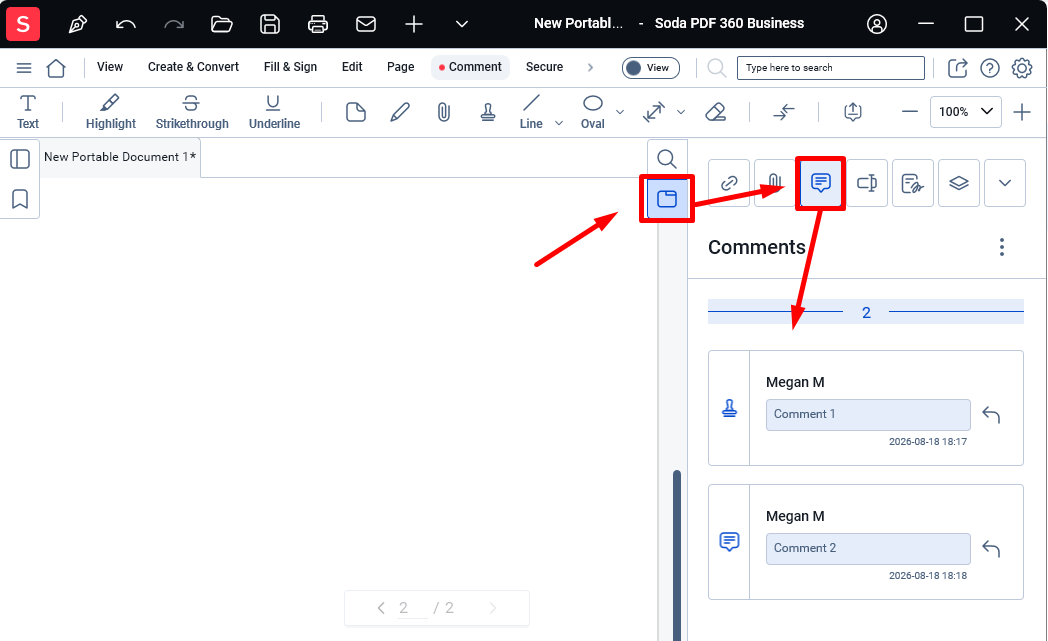Image resolution: width=1048 pixels, height=641 pixels.
Task: Toggle the right side panel button
Action: pyautogui.click(x=667, y=199)
